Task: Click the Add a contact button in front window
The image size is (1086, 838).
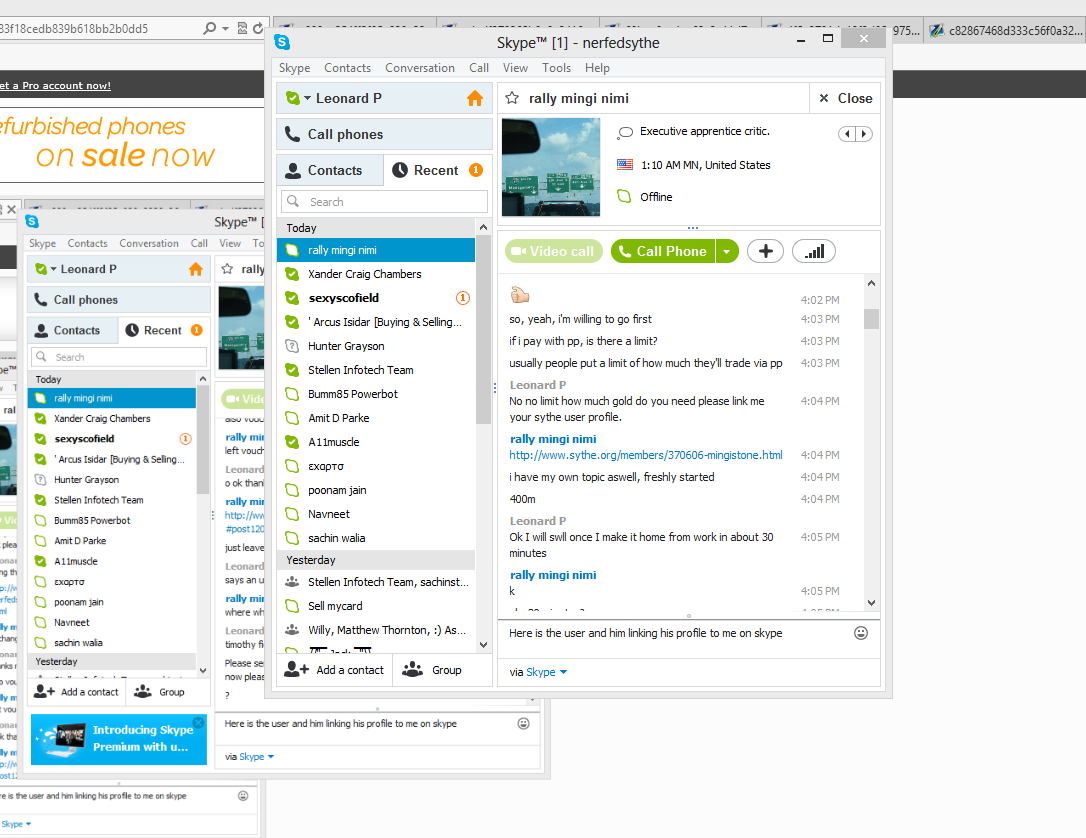Action: [x=334, y=670]
